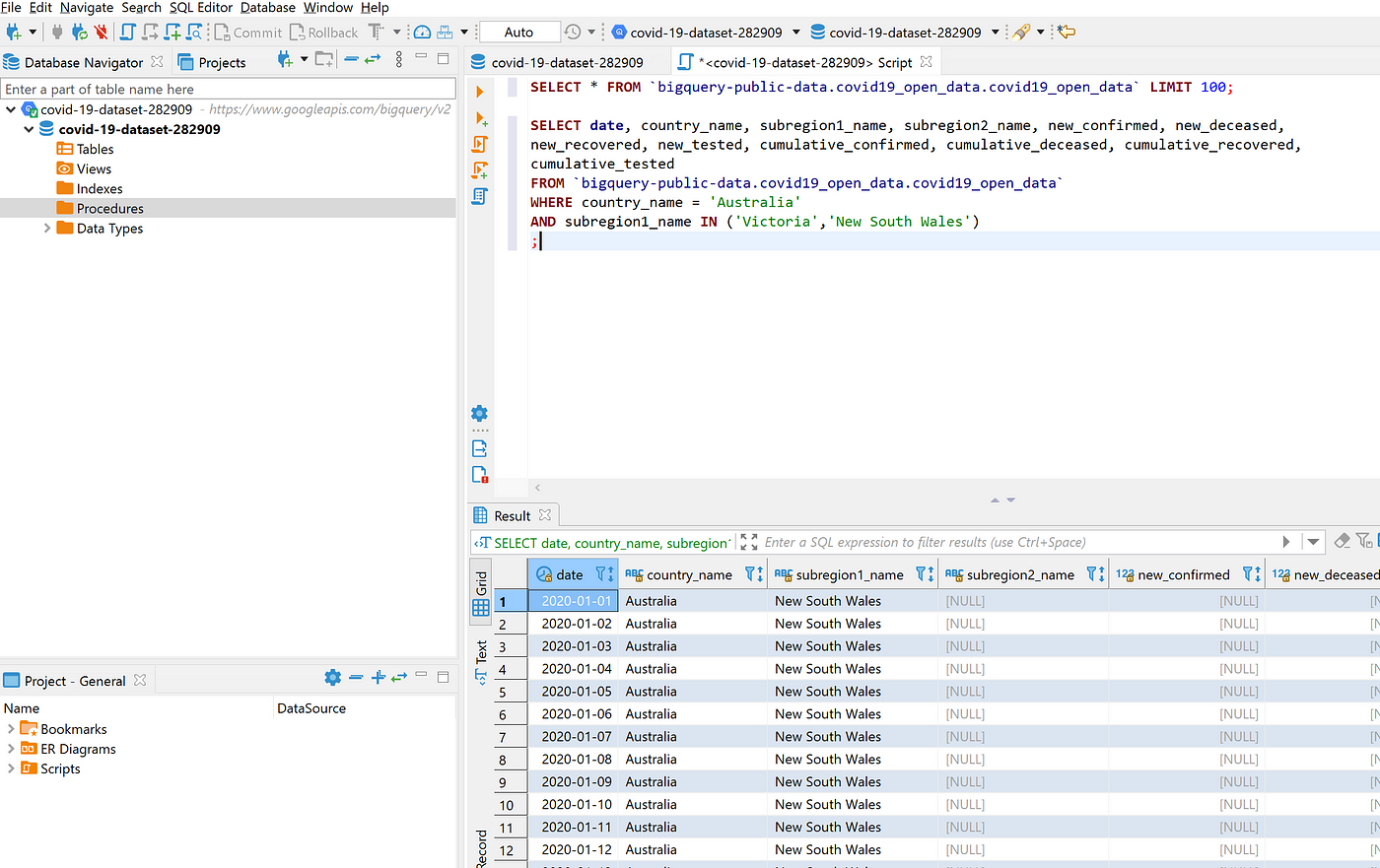
Task: Select Indexes in the navigator tree
Action: click(x=100, y=188)
